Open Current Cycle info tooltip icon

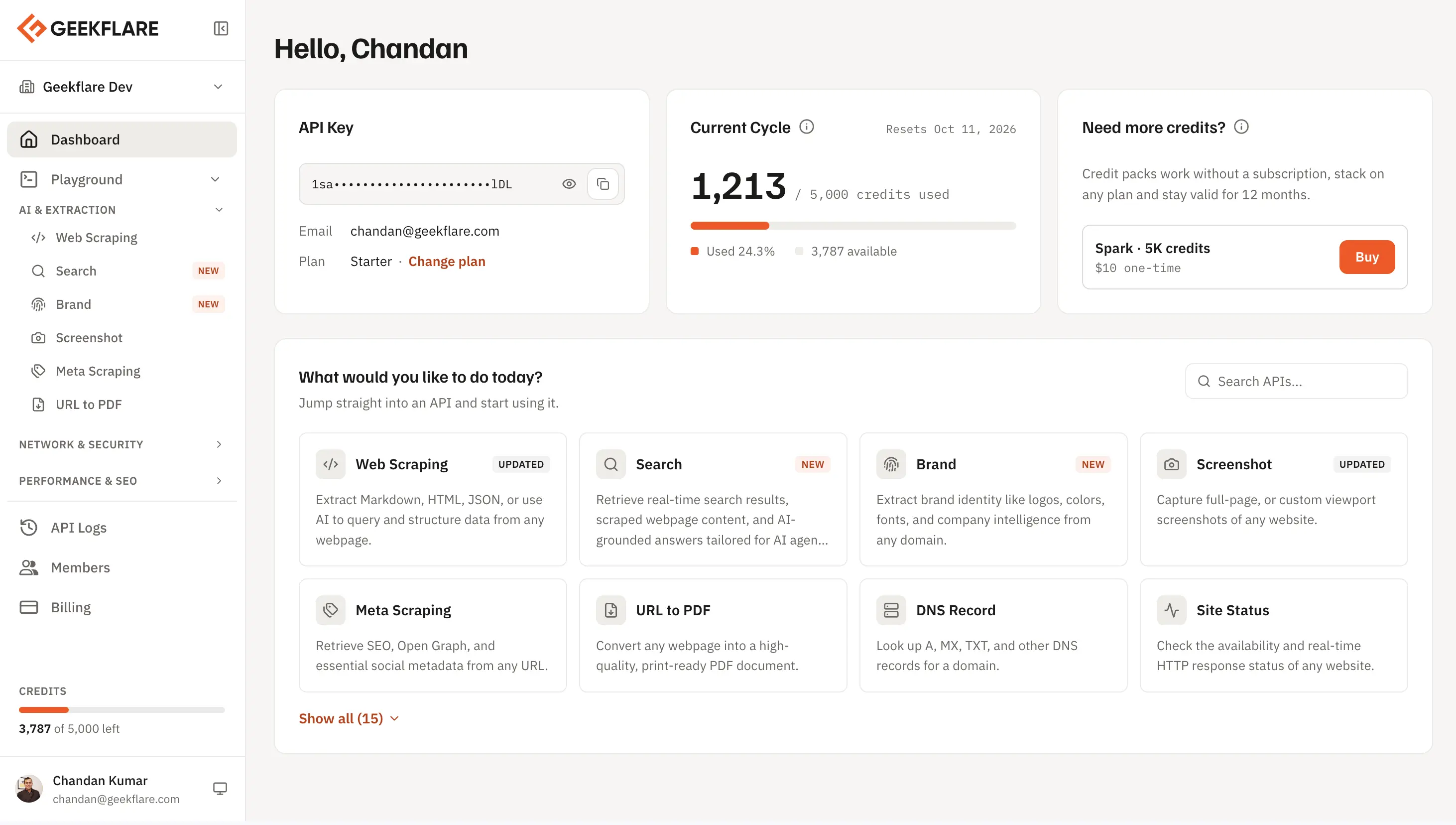tap(807, 127)
